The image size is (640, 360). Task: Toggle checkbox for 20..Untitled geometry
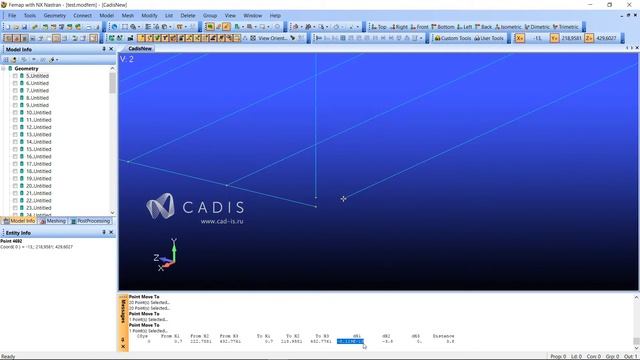coord(15,186)
